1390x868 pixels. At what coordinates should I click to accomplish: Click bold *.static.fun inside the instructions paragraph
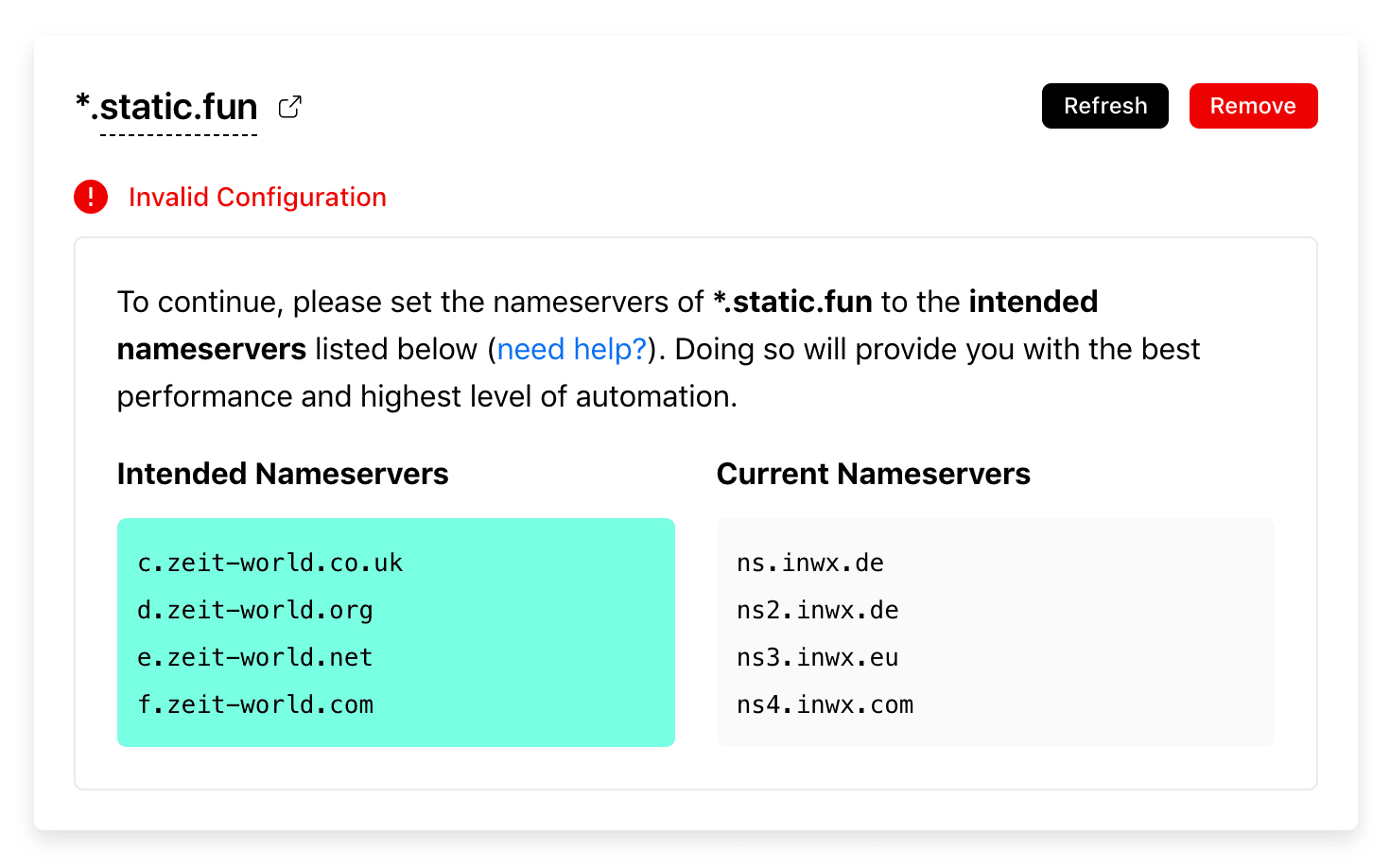coord(792,302)
